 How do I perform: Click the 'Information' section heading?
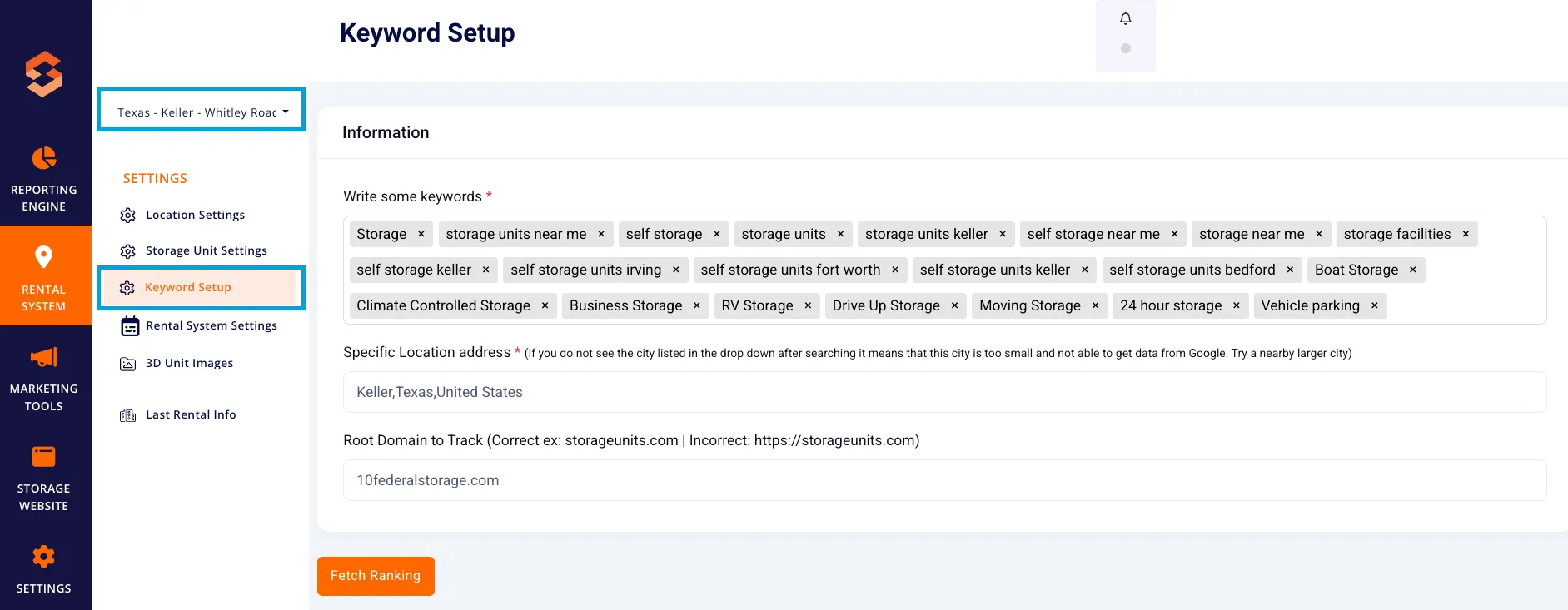[x=386, y=132]
